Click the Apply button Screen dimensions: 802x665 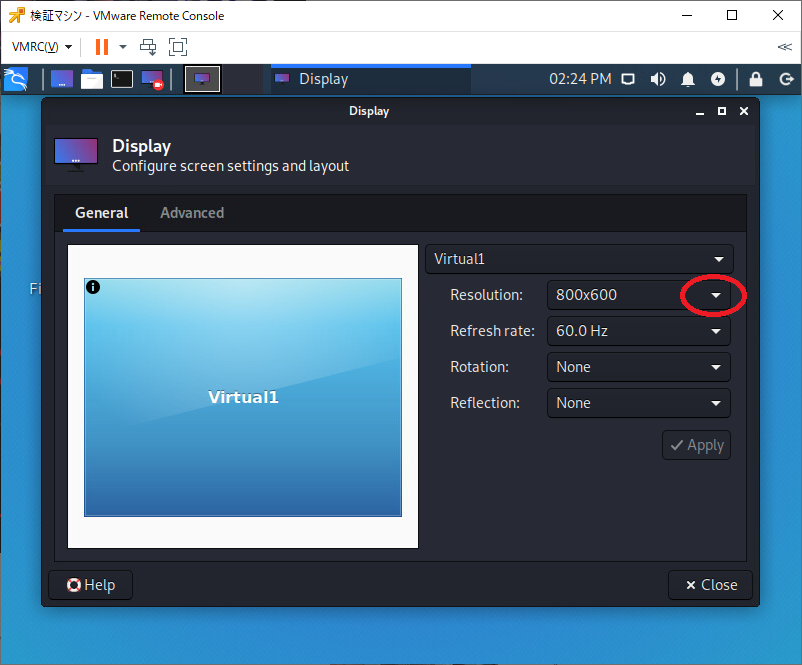pos(697,445)
